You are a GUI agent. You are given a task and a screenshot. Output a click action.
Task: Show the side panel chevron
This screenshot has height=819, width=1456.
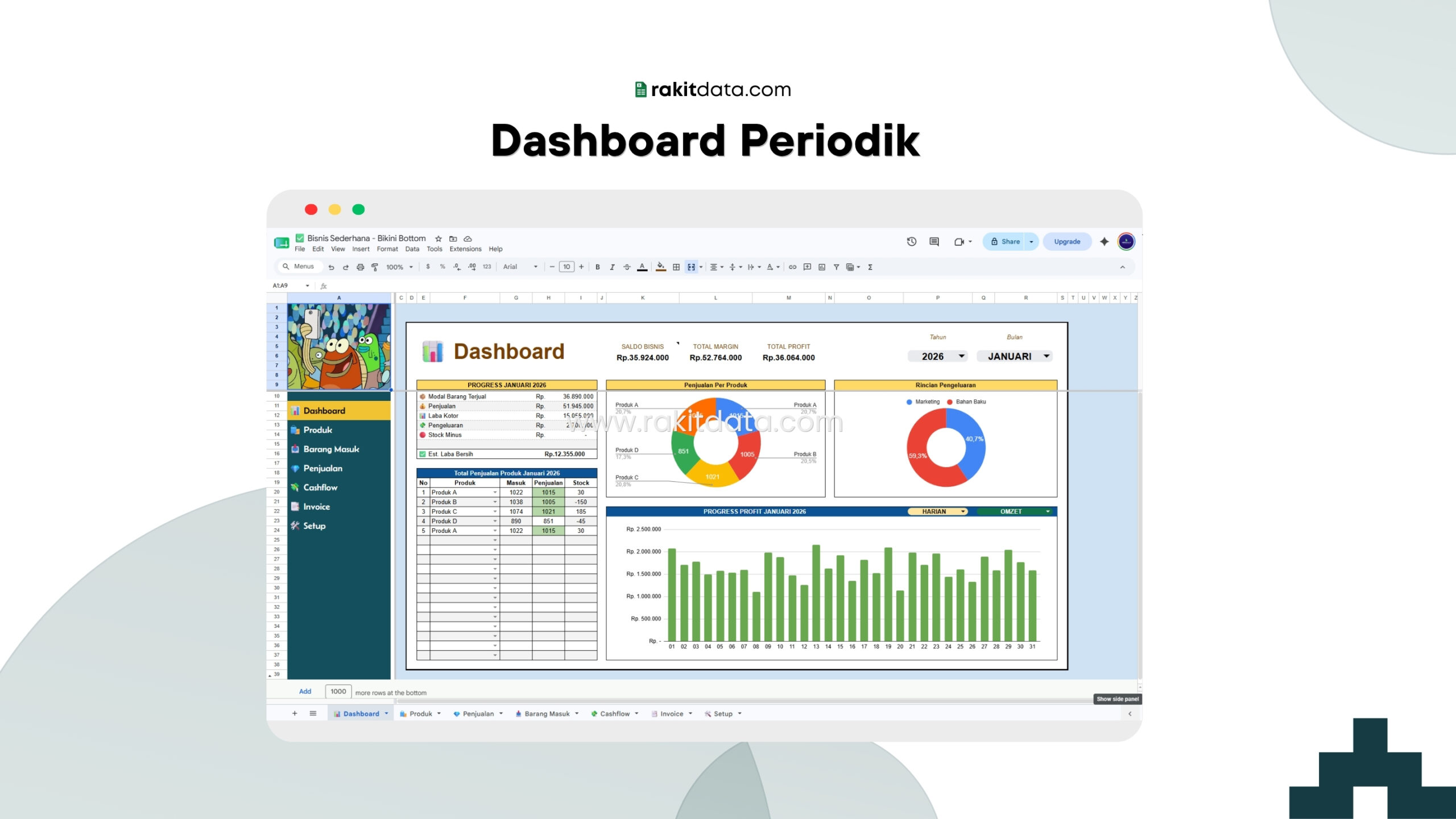pos(1130,714)
